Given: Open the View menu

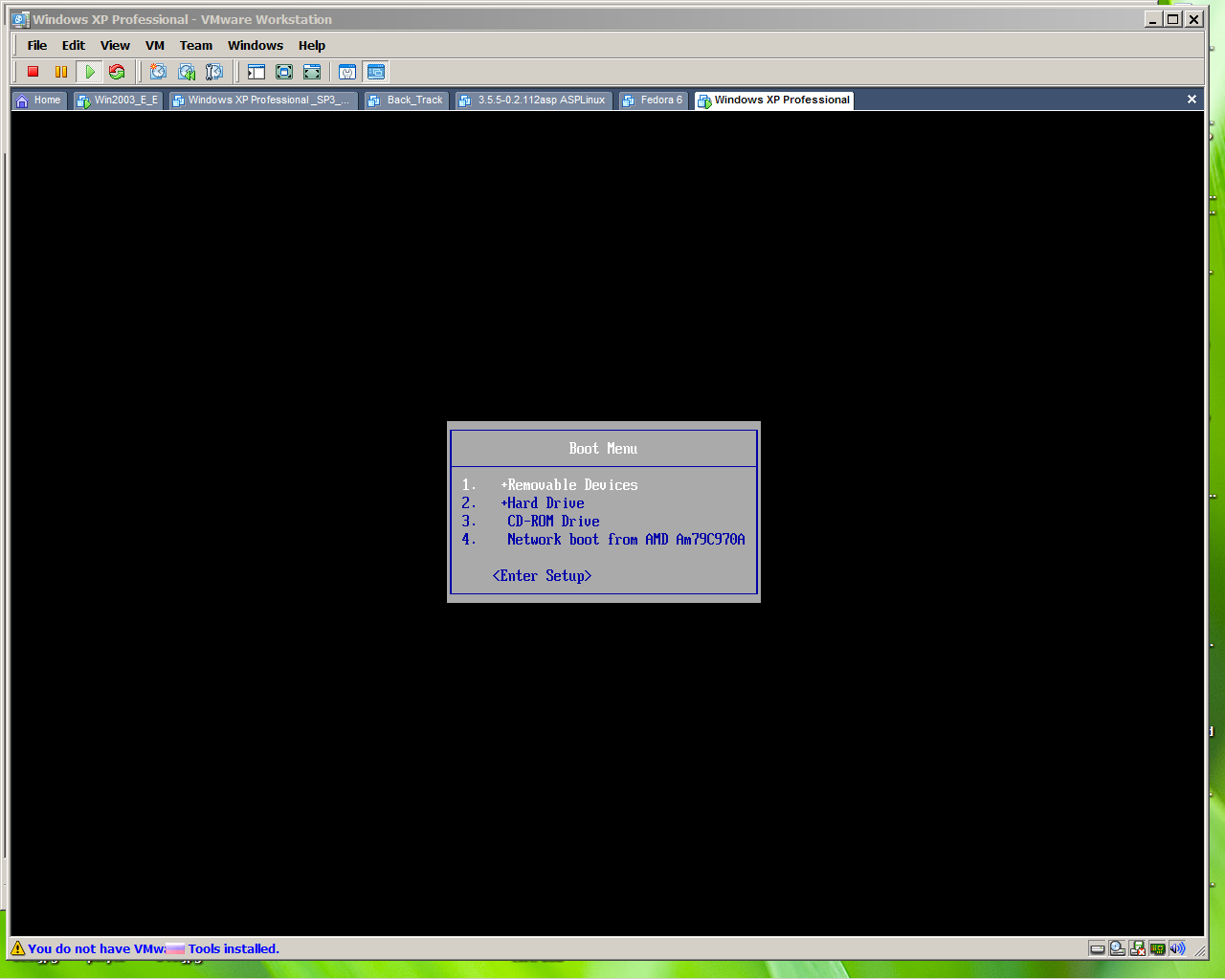Looking at the screenshot, I should 115,45.
